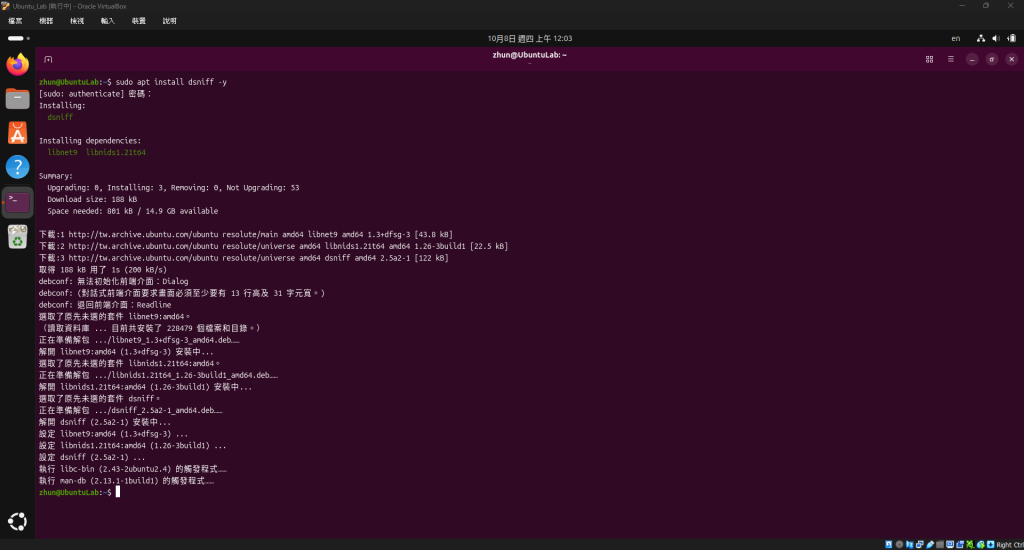Screen dimensions: 1024x550
Task: Click the 'Right Ctrl' host key label
Action: 1010,545
